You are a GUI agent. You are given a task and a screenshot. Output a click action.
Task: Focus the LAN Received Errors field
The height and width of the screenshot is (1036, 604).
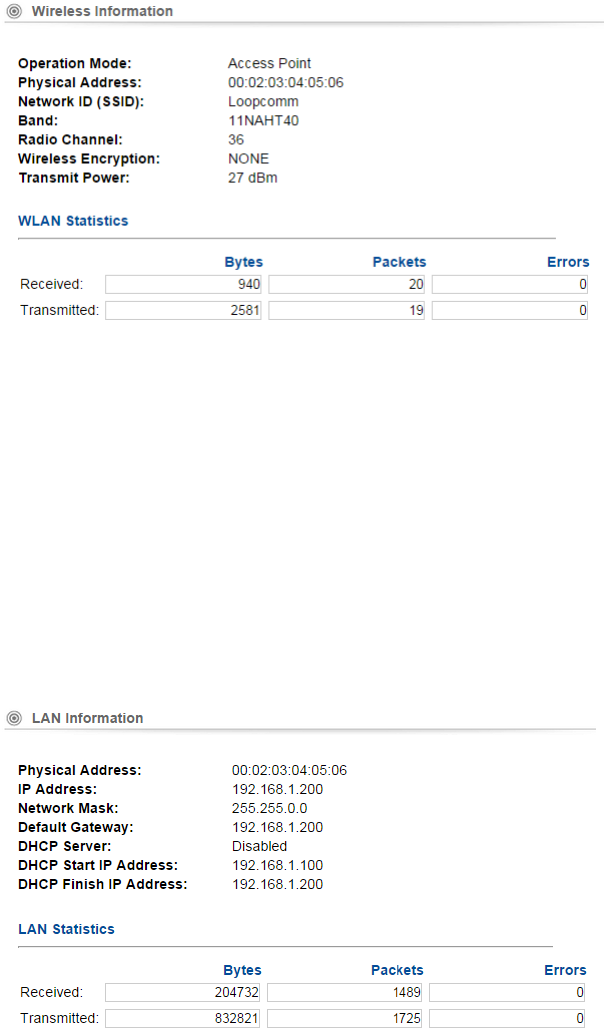509,992
